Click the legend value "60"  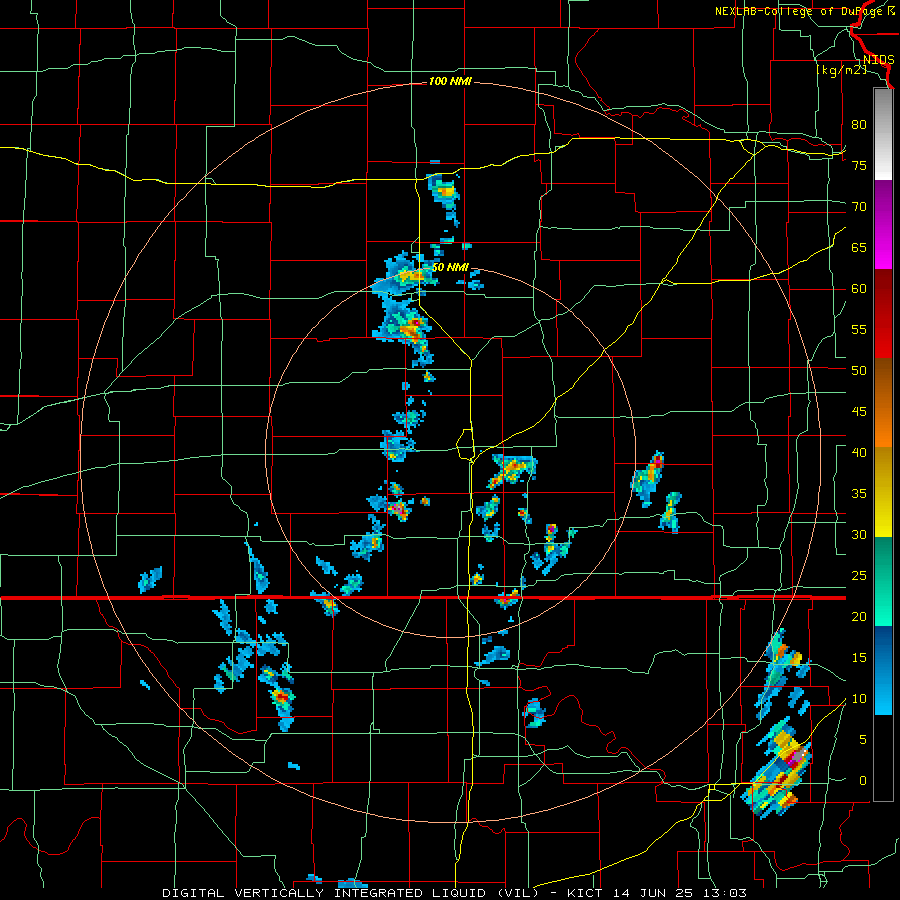(x=859, y=289)
